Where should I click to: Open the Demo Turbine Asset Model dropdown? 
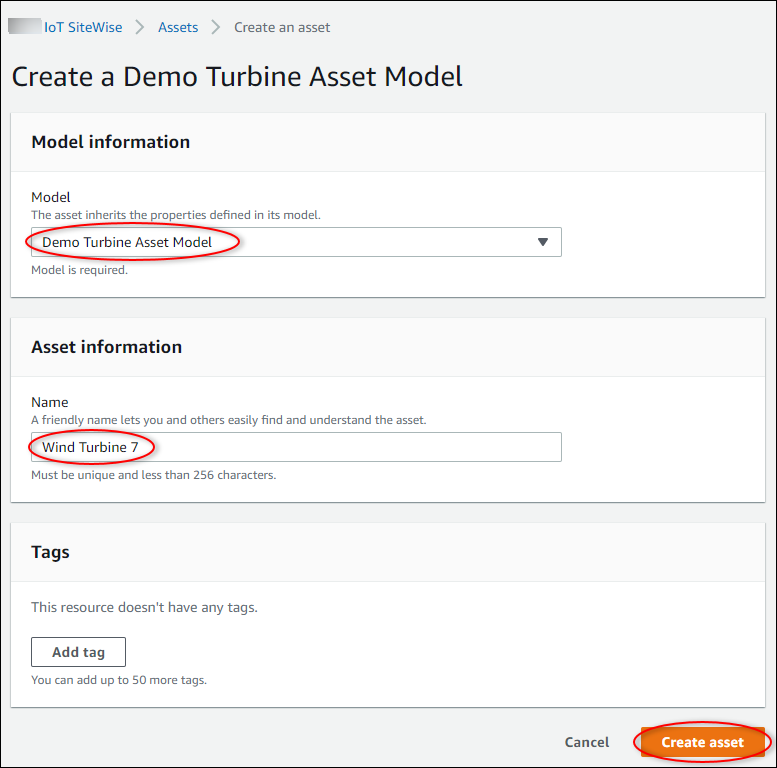click(x=295, y=242)
